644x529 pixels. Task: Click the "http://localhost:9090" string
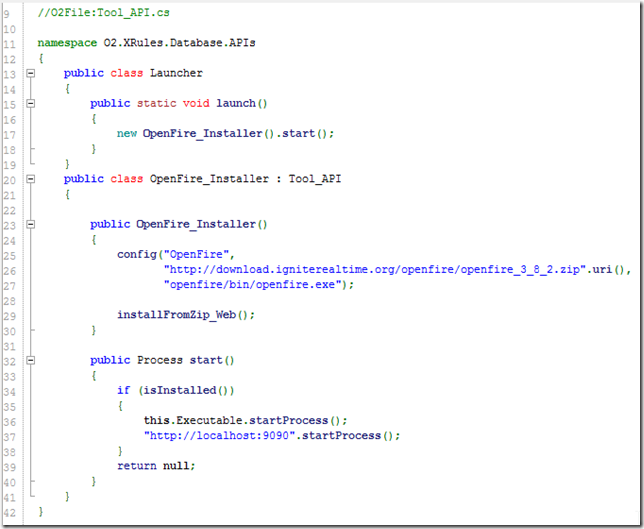(220, 435)
